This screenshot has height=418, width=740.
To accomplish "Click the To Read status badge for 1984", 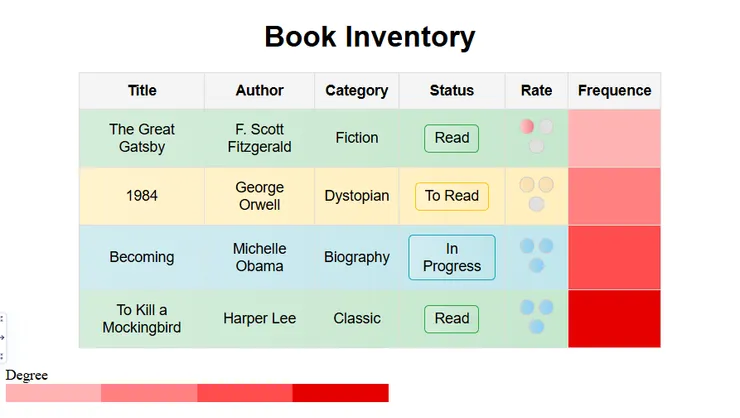I will click(451, 196).
